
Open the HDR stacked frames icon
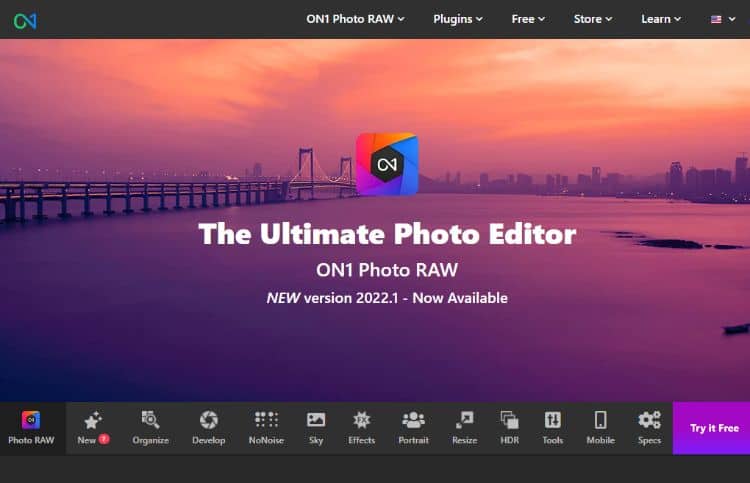point(509,420)
